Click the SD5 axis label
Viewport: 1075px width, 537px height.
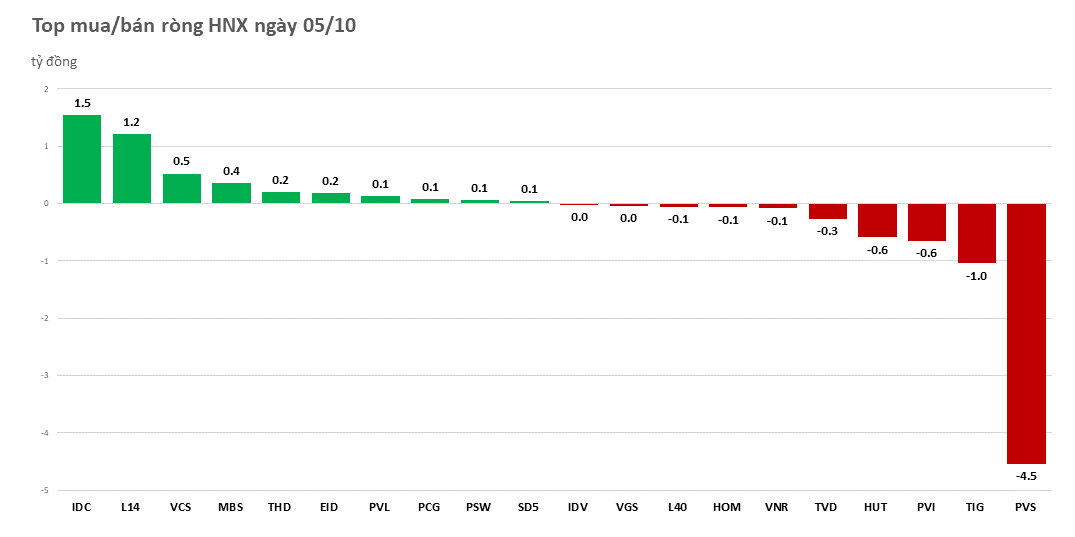coord(529,507)
